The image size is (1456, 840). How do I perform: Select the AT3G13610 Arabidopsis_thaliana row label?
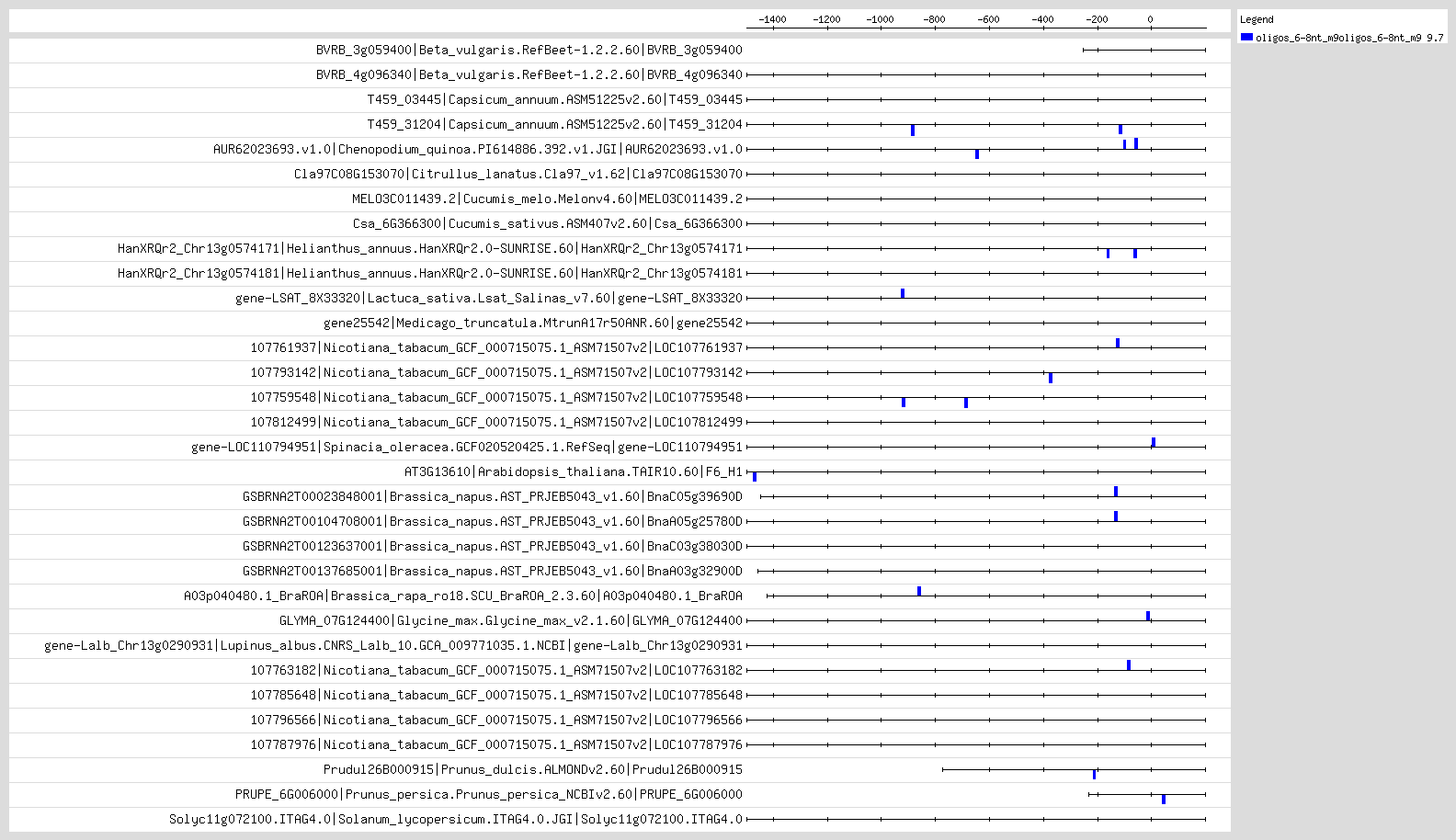click(574, 471)
